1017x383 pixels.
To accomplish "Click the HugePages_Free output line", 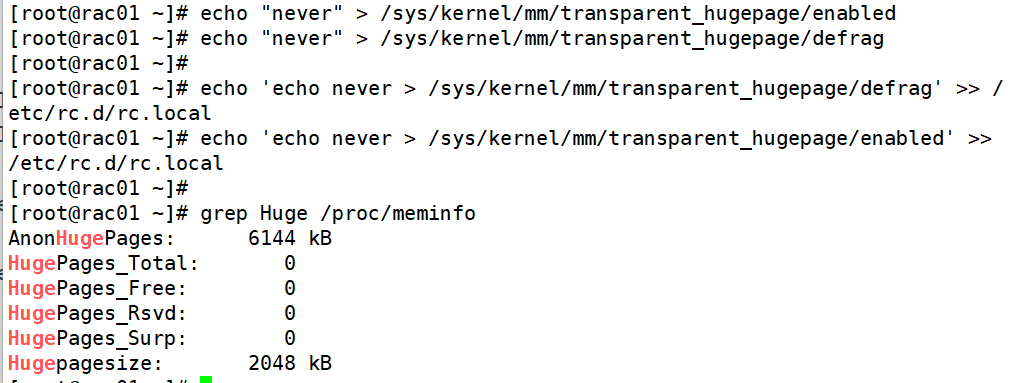I will pyautogui.click(x=152, y=288).
